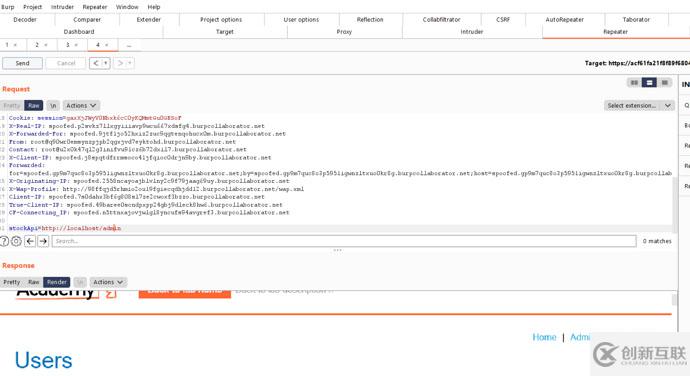690x376 pixels.
Task: Switch to the Comparer tab
Action: 87,20
